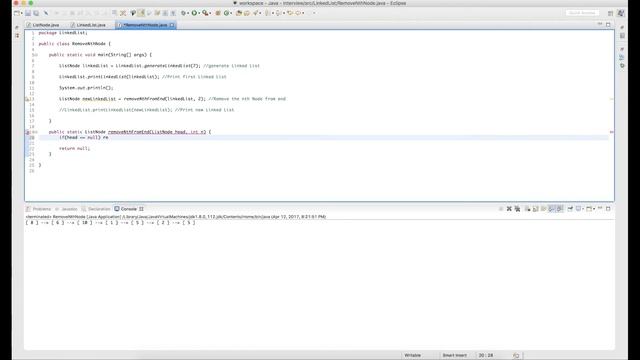Click the status bar icon beside cursor position

[516, 356]
